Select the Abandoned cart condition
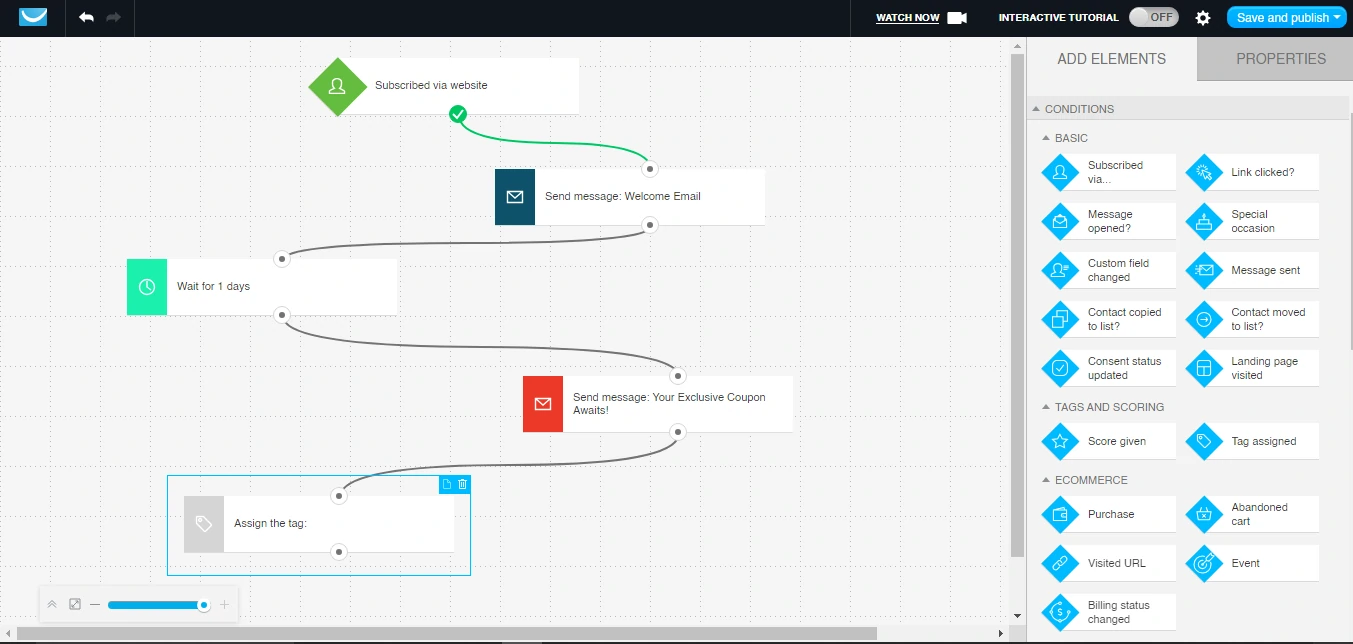Viewport: 1353px width, 644px height. 1252,514
